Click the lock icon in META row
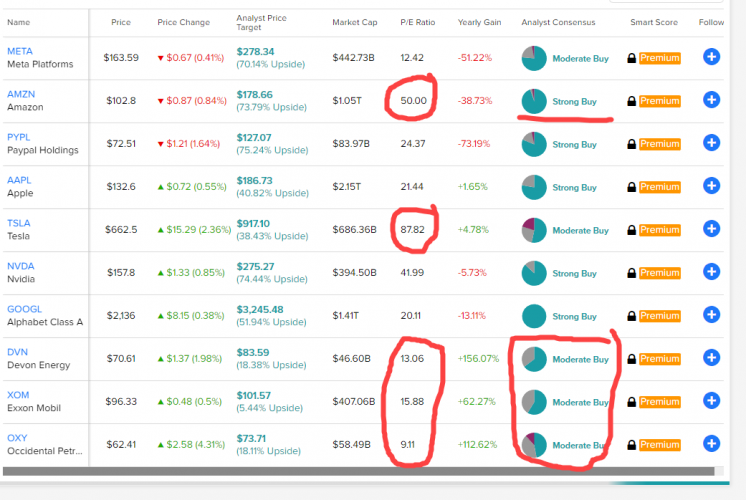 (631, 58)
